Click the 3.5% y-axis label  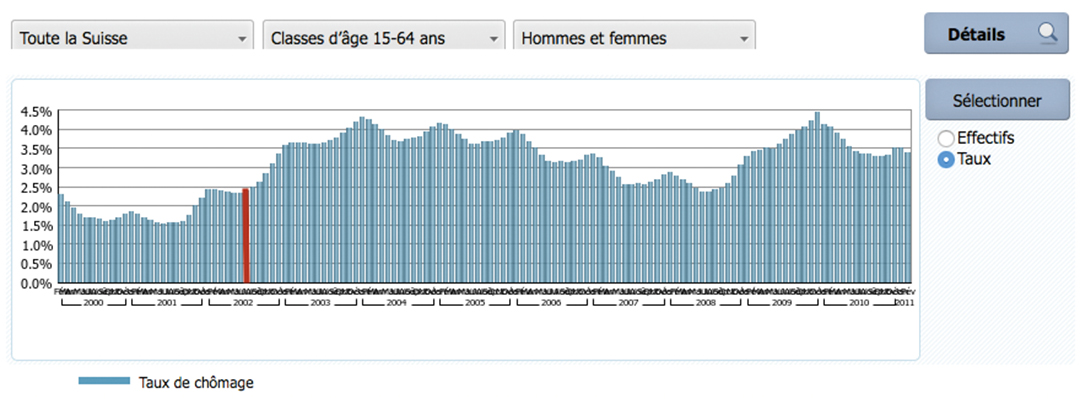tap(38, 149)
